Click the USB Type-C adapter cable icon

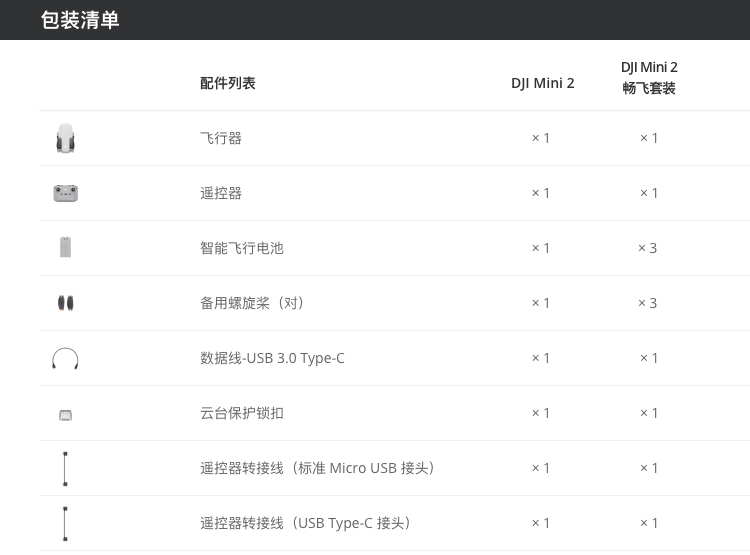[65, 523]
